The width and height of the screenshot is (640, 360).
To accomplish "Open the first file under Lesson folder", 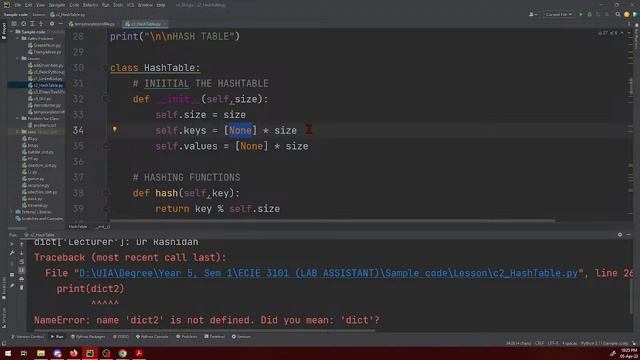I will pos(46,65).
